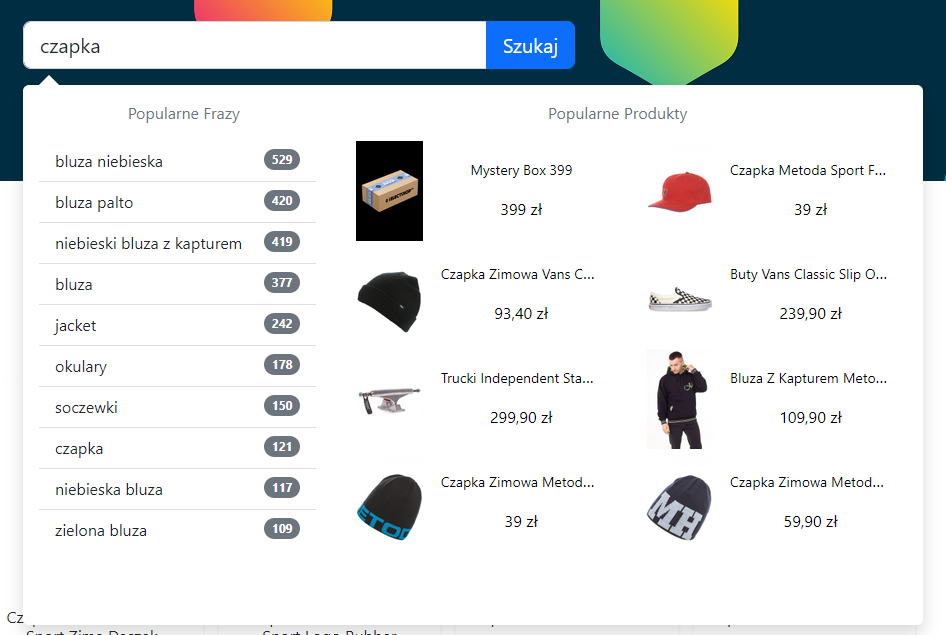The image size is (946, 635).
Task: Select the black and blue Metoda beanie image
Action: pos(389,507)
